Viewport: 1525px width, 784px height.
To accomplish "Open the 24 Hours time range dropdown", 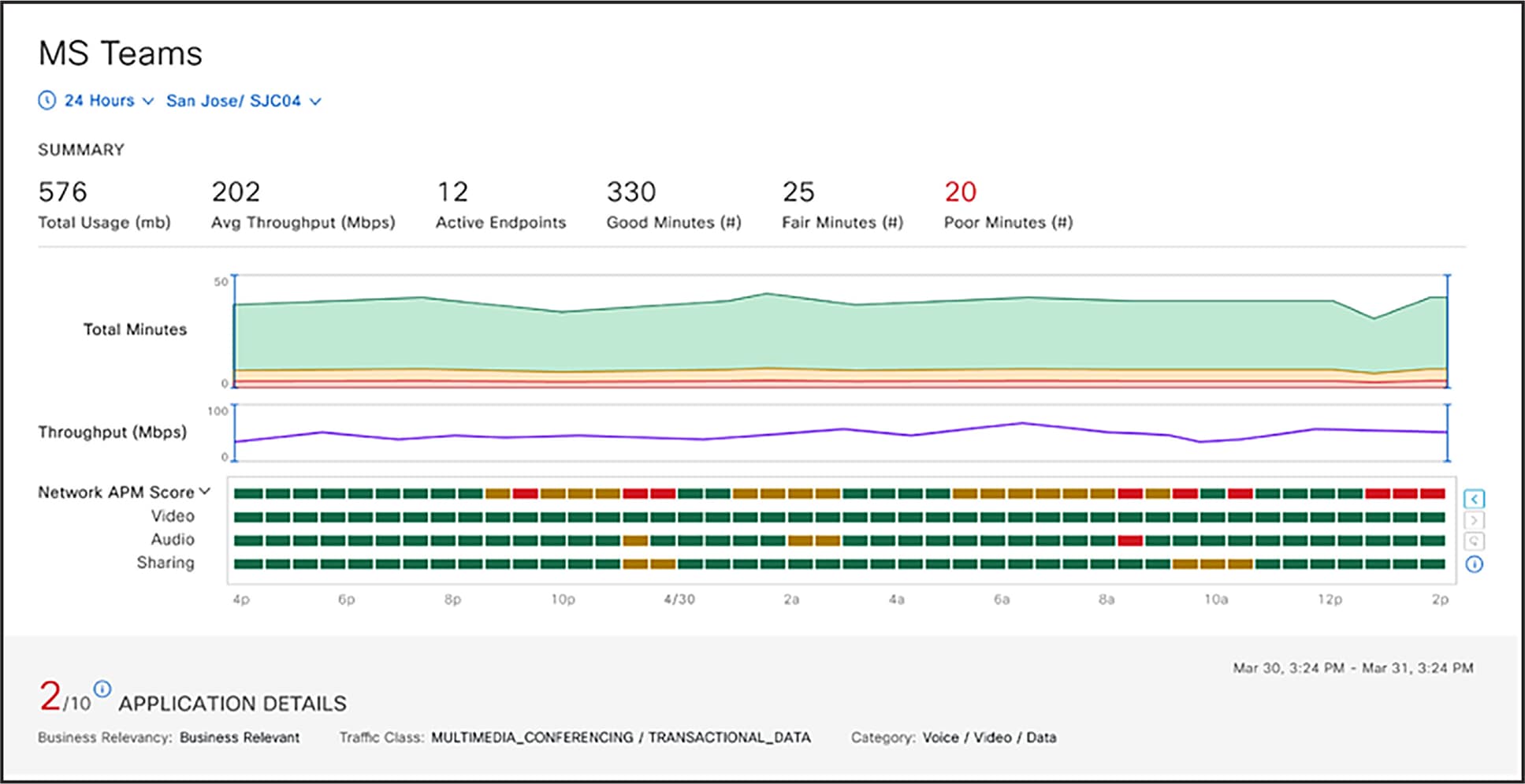I will [109, 101].
